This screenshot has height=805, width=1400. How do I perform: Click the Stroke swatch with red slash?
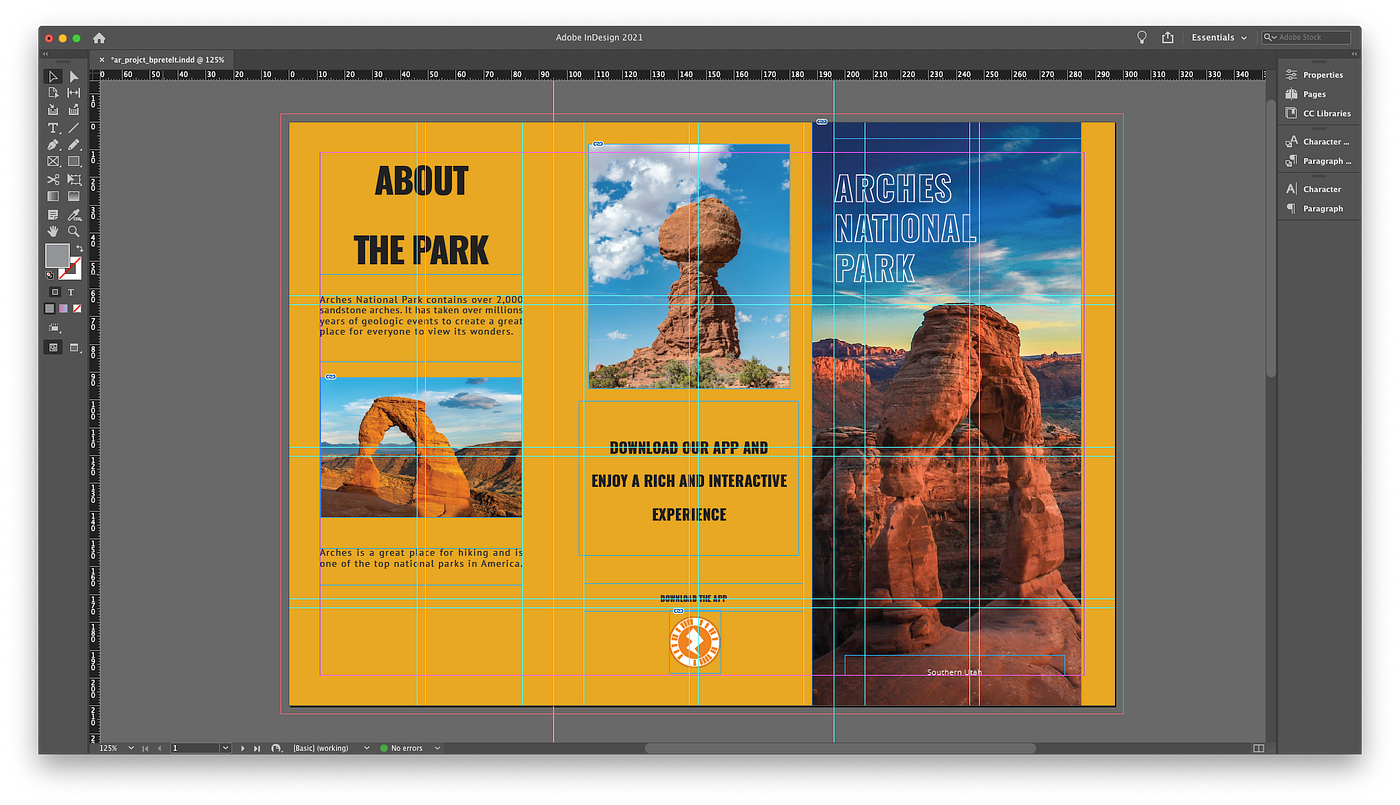click(69, 269)
